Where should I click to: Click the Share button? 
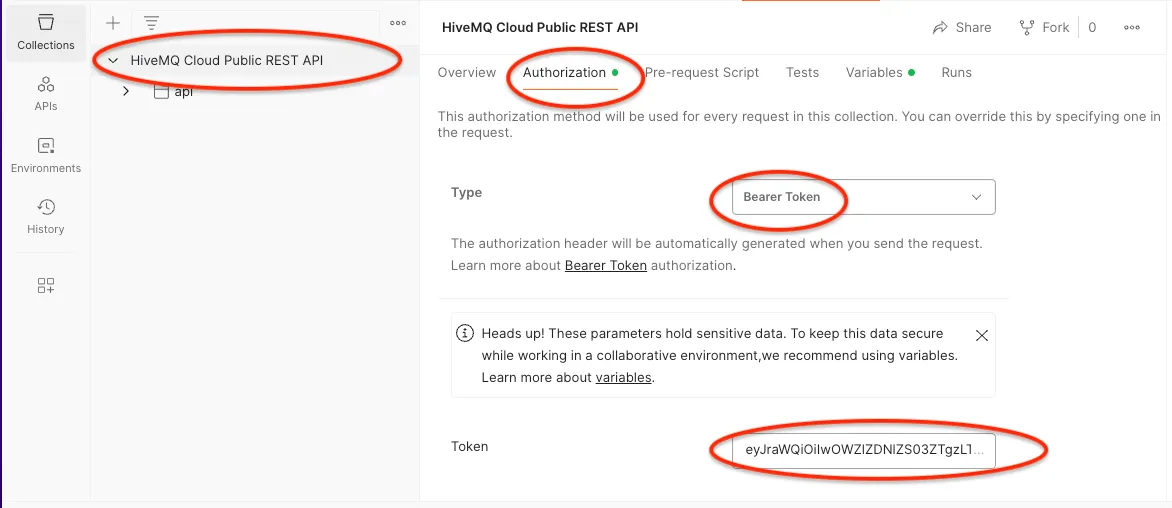point(962,28)
